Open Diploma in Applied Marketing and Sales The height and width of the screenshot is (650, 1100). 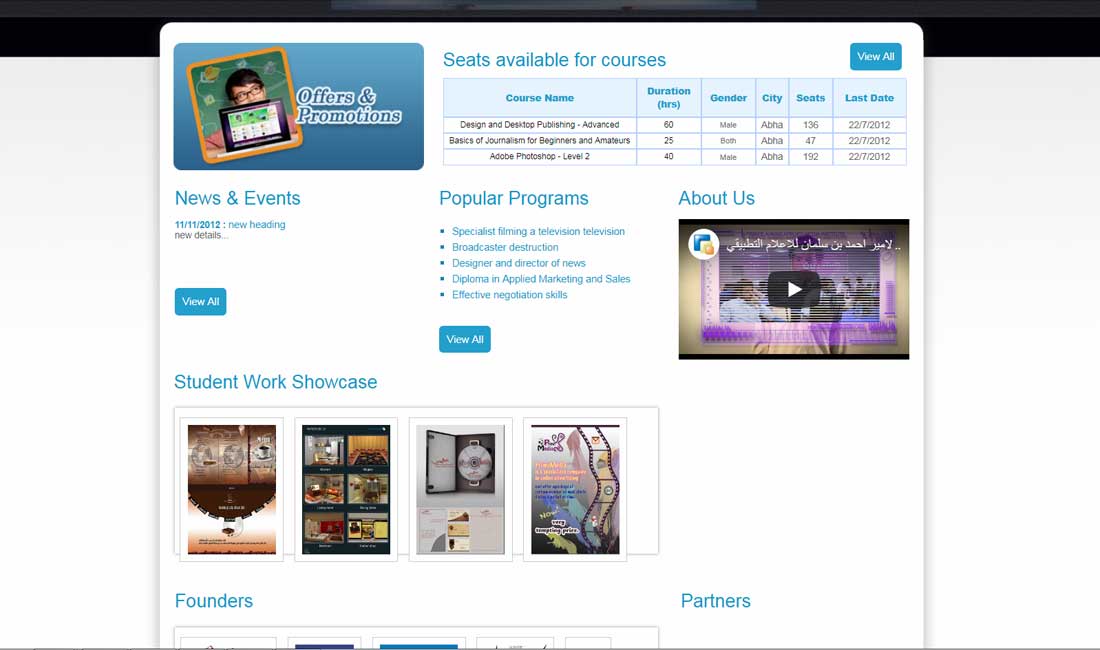point(541,279)
